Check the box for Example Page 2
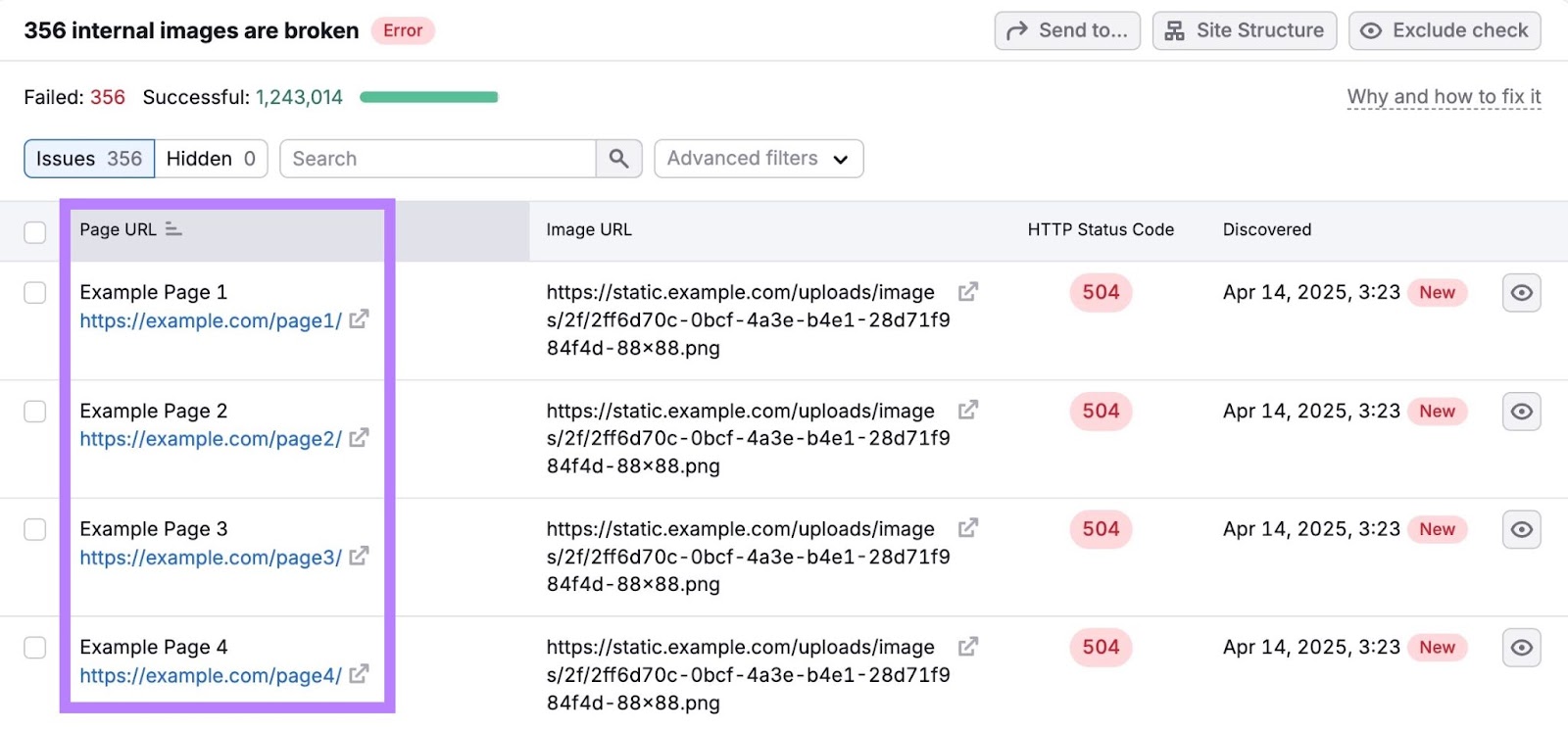The image size is (1568, 731). 35,412
